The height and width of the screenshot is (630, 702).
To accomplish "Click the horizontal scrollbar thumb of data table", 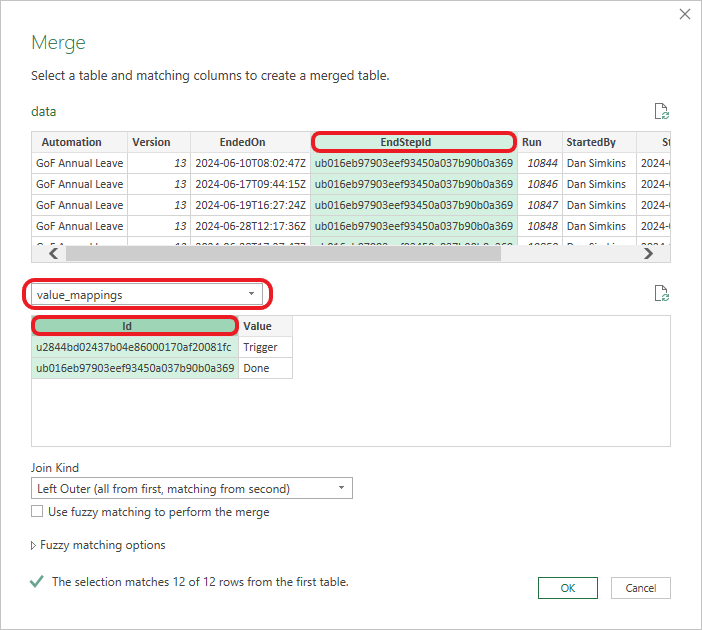I will 283,254.
